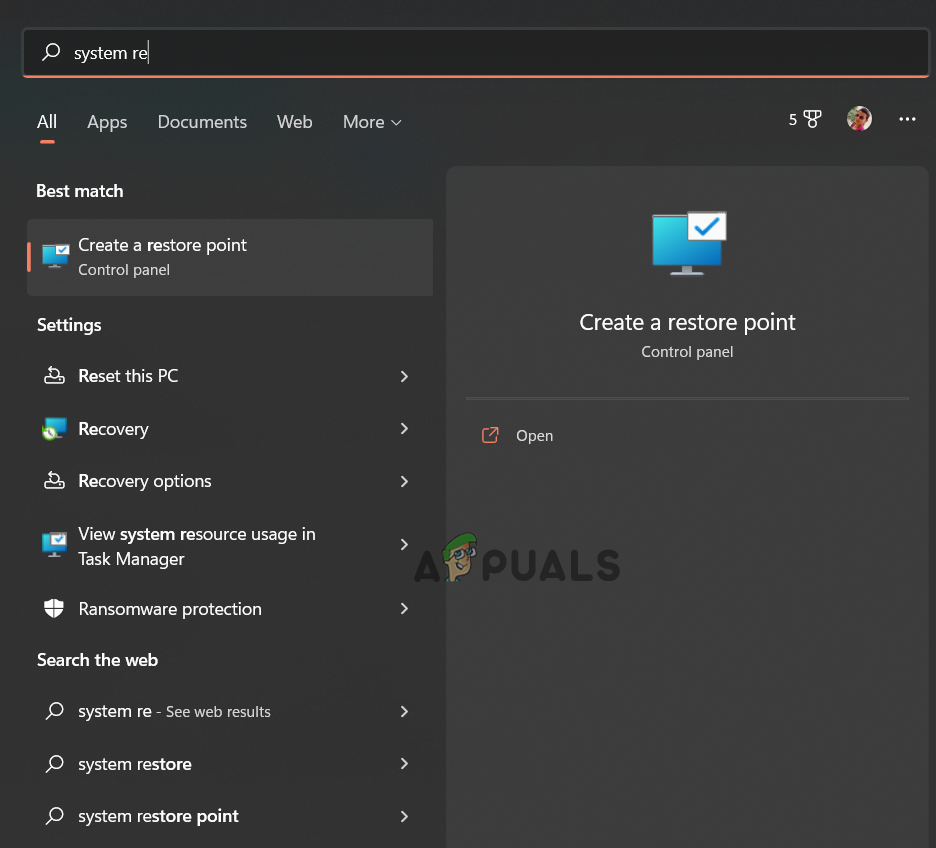Viewport: 936px width, 848px height.
Task: Switch to the Apps tab
Action: [107, 122]
